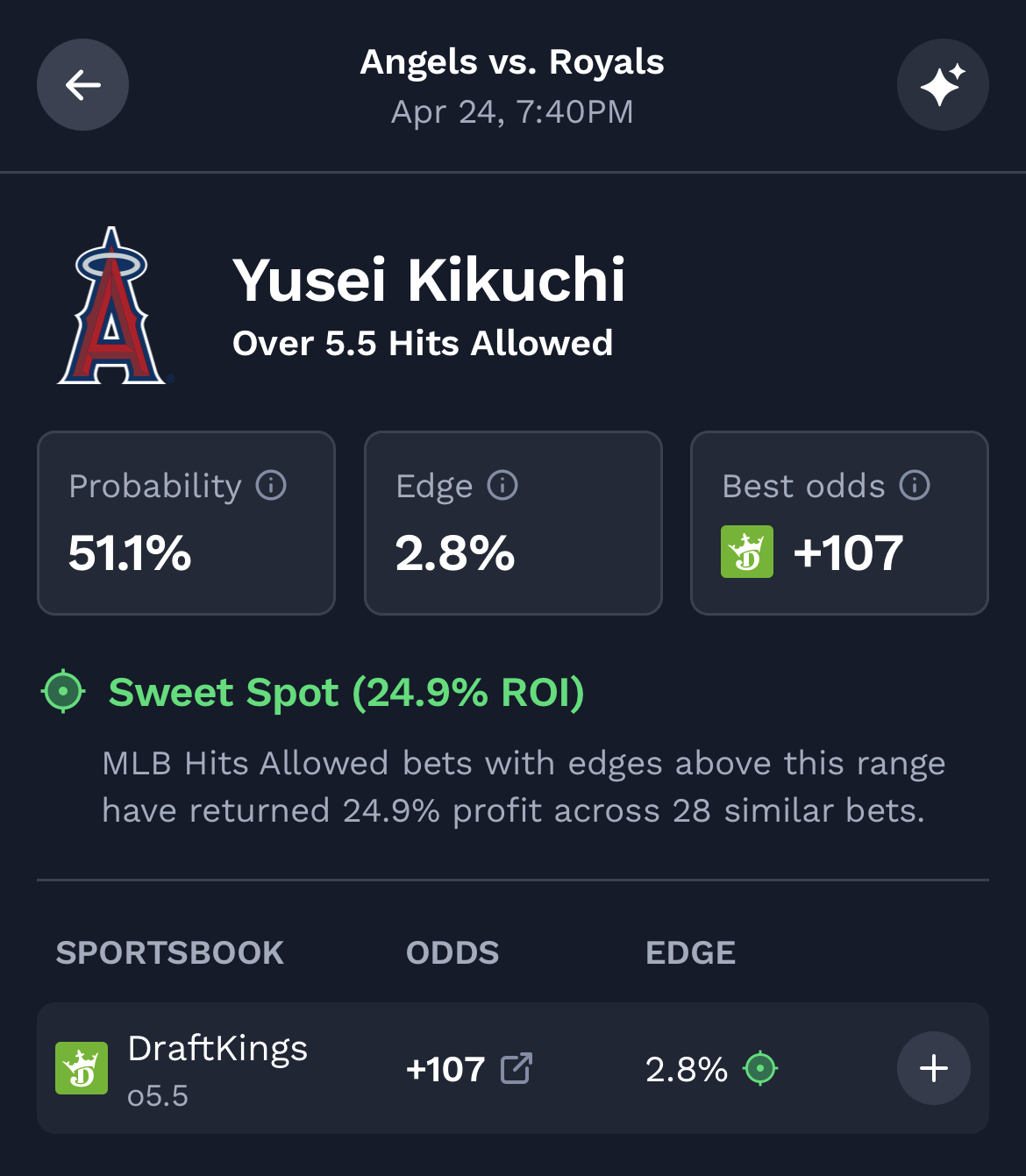Tap DraftKings logo in Best odds card
The width and height of the screenshot is (1026, 1176).
(747, 552)
